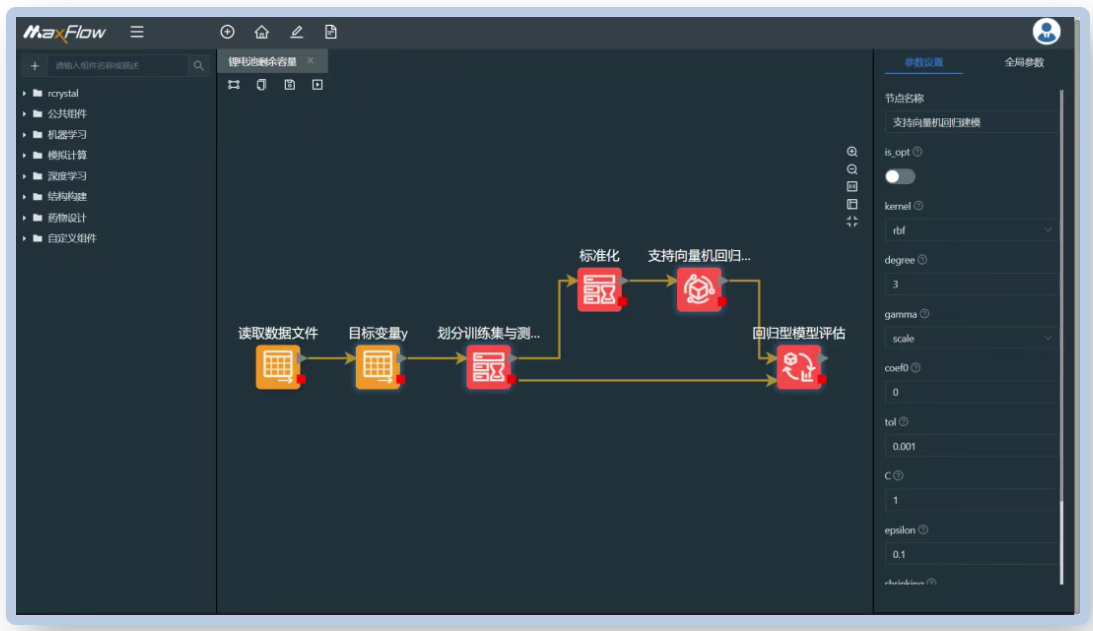Toggle the is_opt switch
Viewport: 1093px width, 631px height.
point(899,176)
